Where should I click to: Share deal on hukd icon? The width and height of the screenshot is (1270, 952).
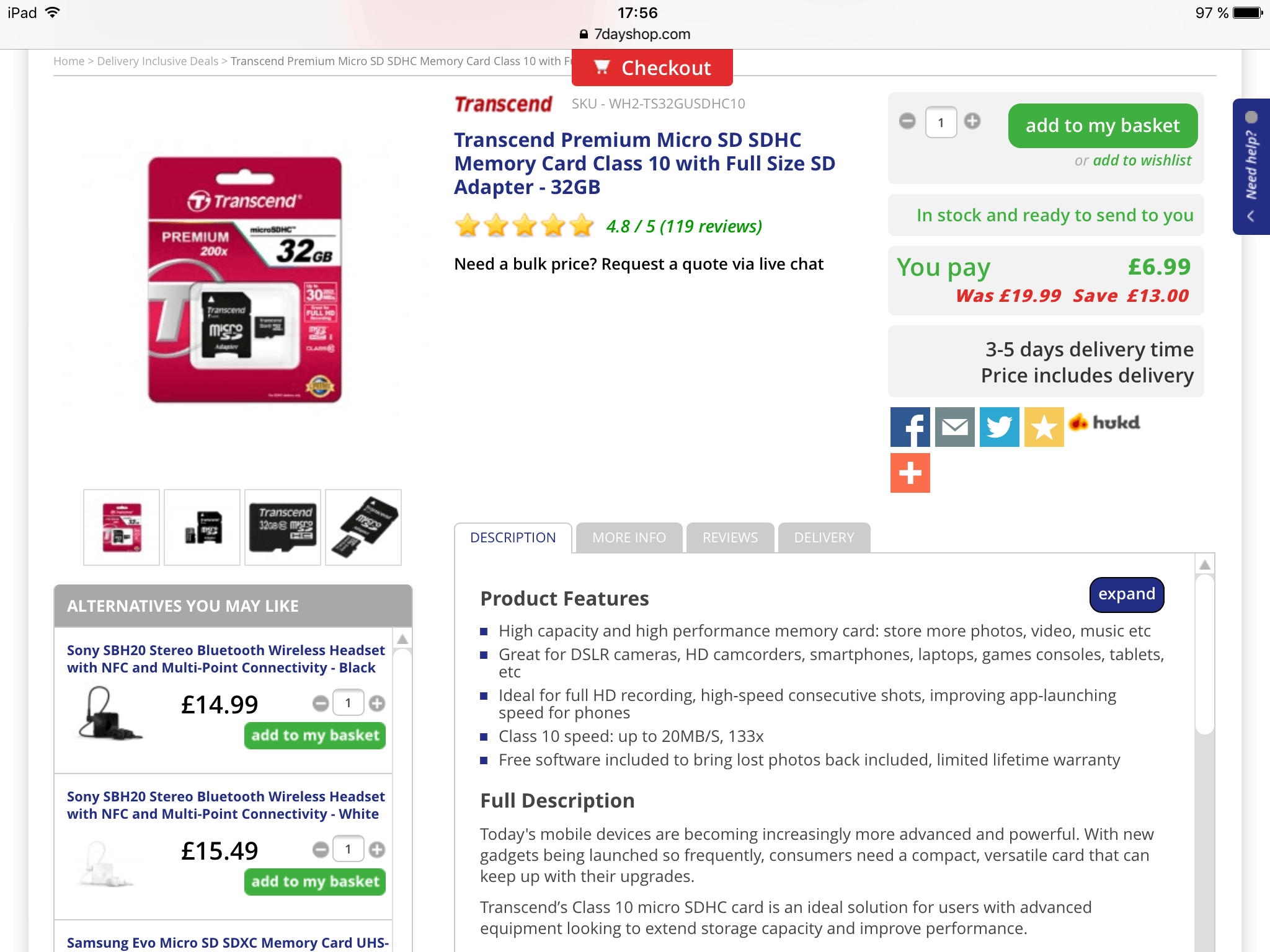(x=1104, y=423)
